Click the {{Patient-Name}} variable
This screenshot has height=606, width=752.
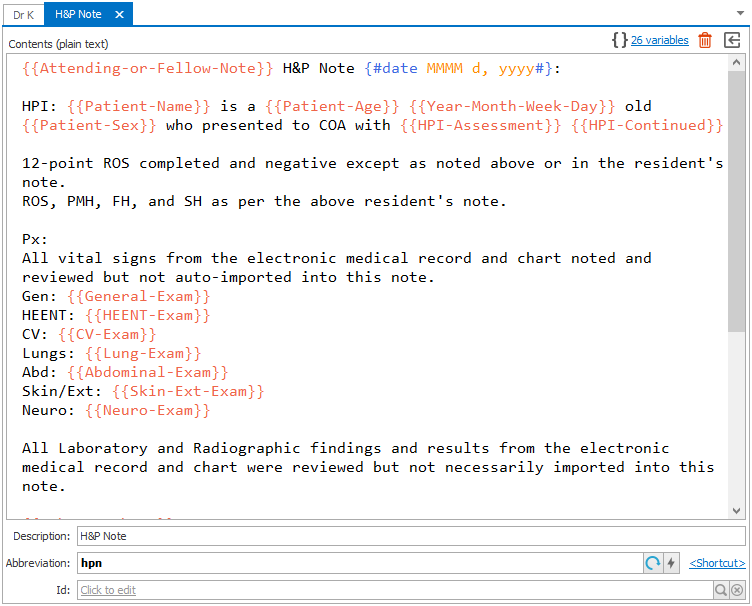[139, 106]
